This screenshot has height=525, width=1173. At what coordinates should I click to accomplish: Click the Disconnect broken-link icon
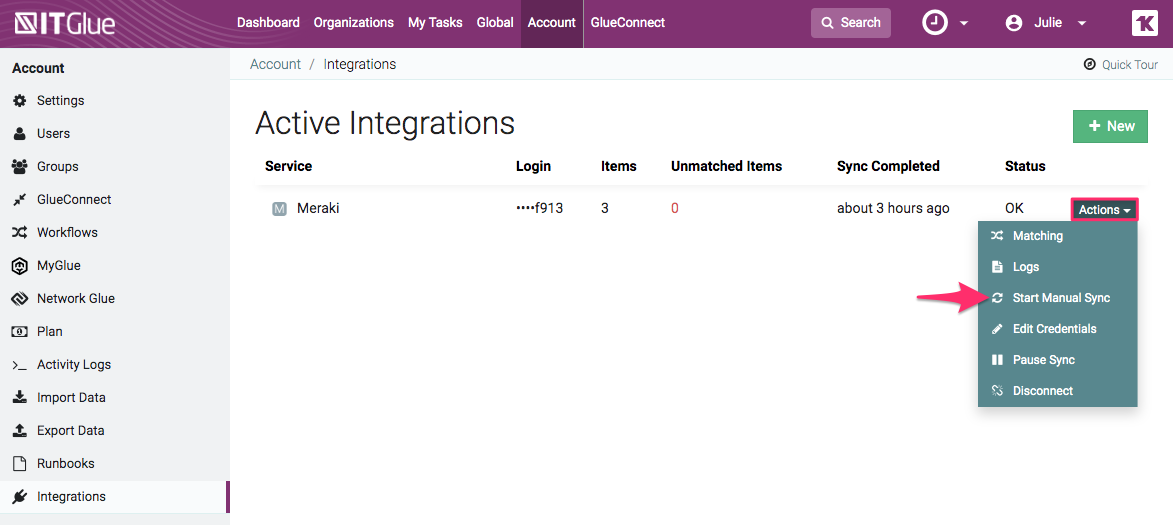997,390
